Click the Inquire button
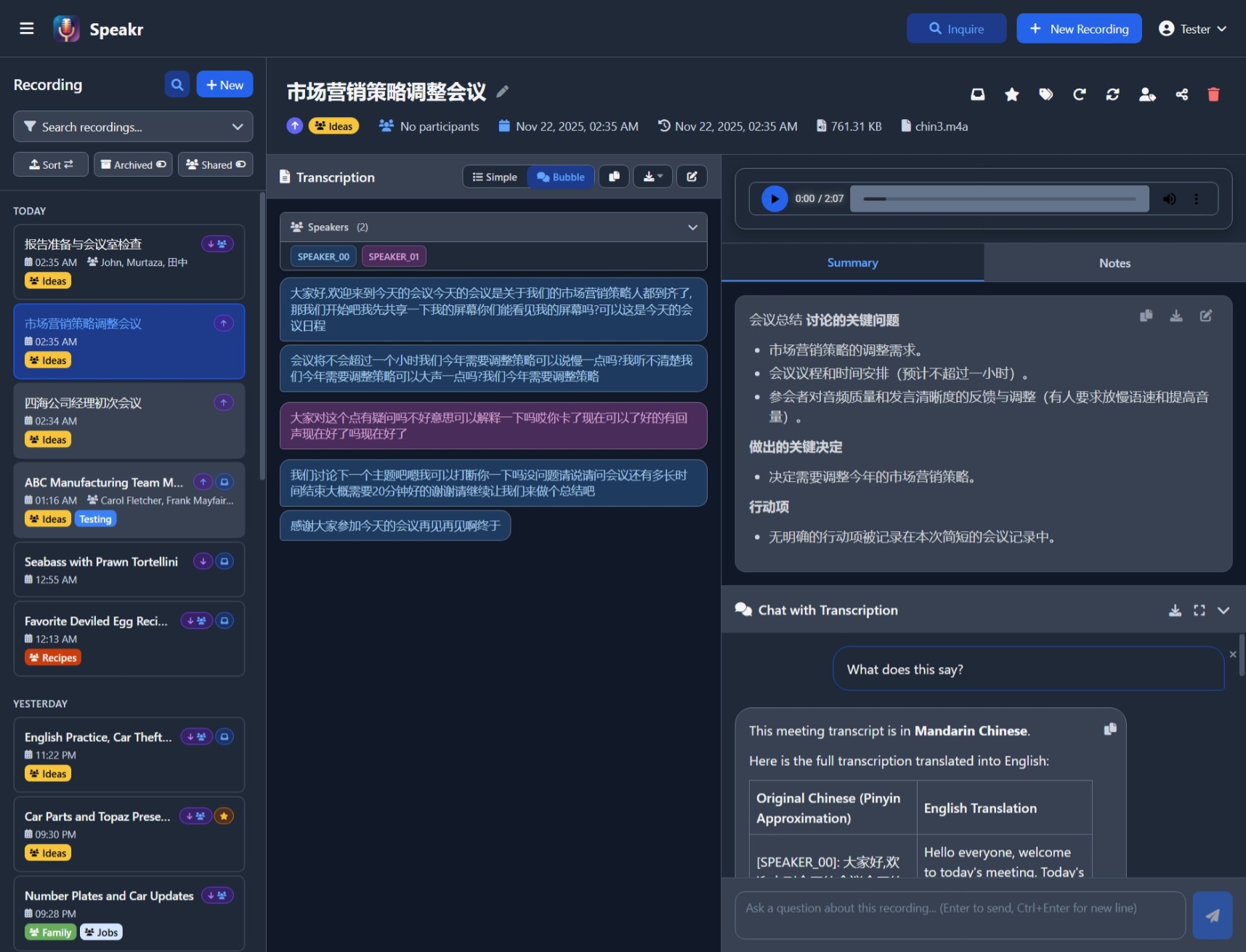The height and width of the screenshot is (952, 1246). click(955, 29)
